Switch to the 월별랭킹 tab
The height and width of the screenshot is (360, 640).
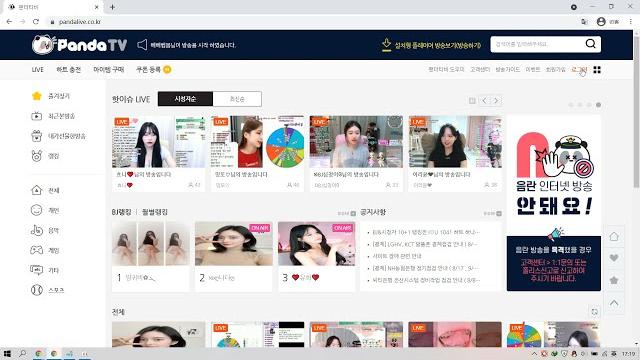click(155, 212)
